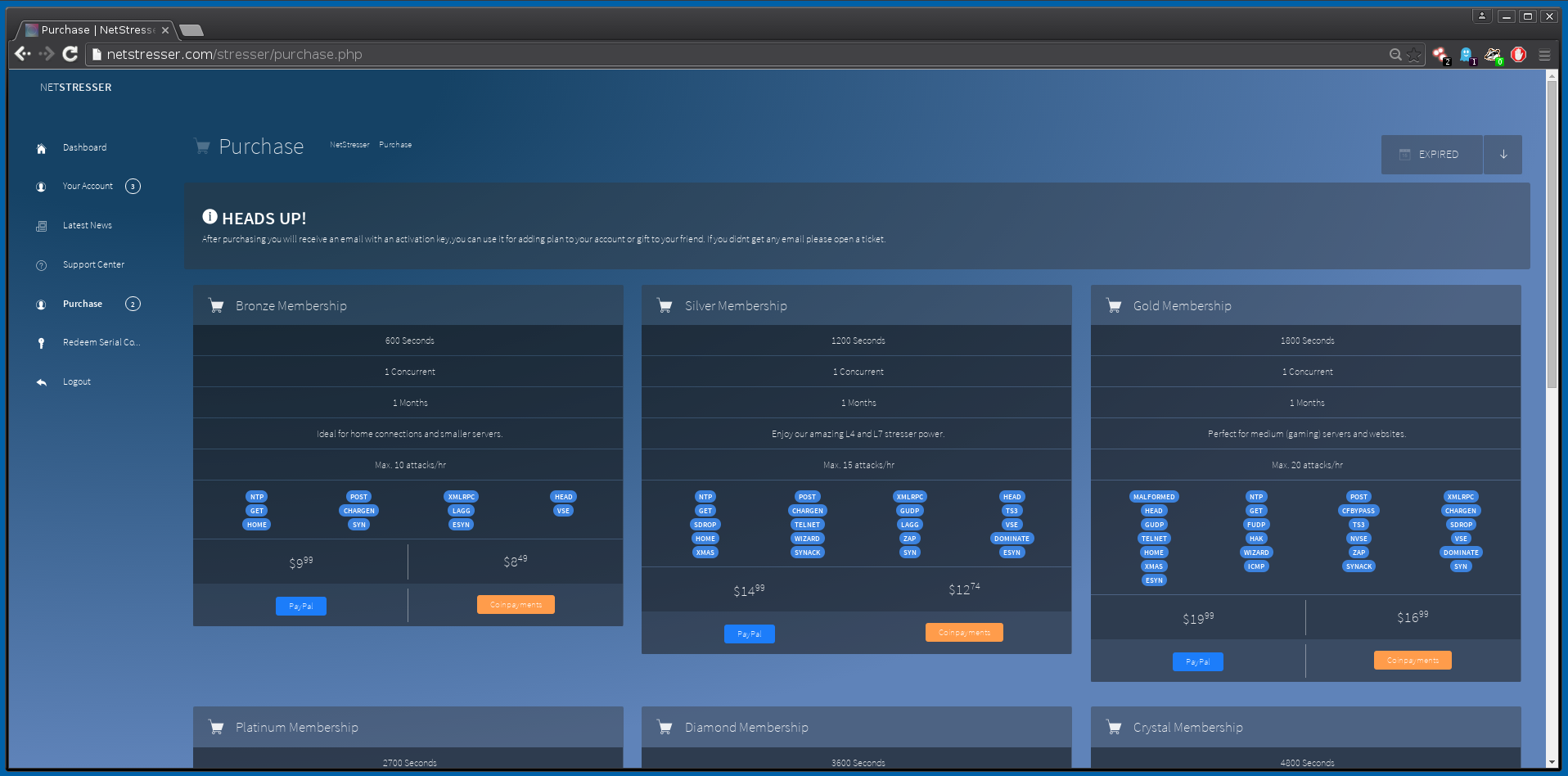Click the red extension icon in browser toolbar

(x=1519, y=55)
